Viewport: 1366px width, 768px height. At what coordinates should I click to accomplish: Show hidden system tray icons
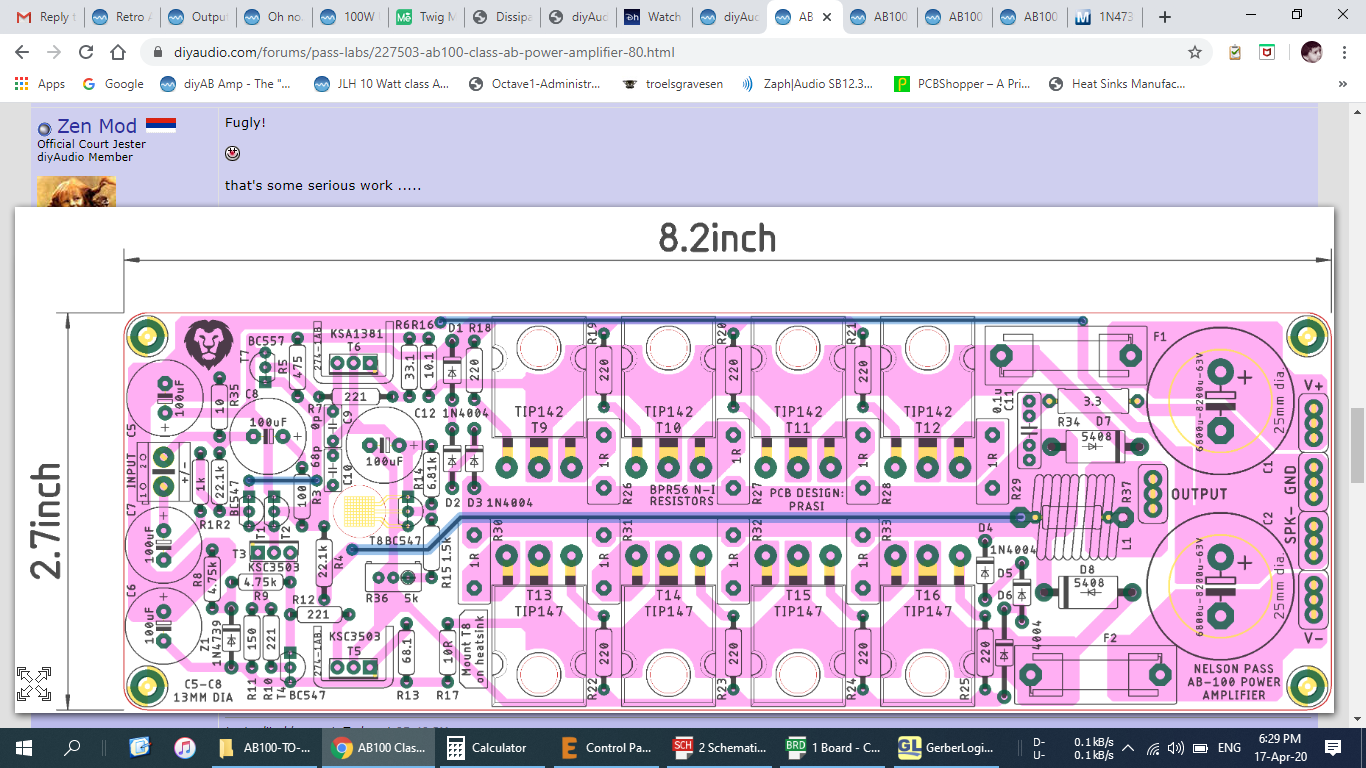[x=1129, y=748]
